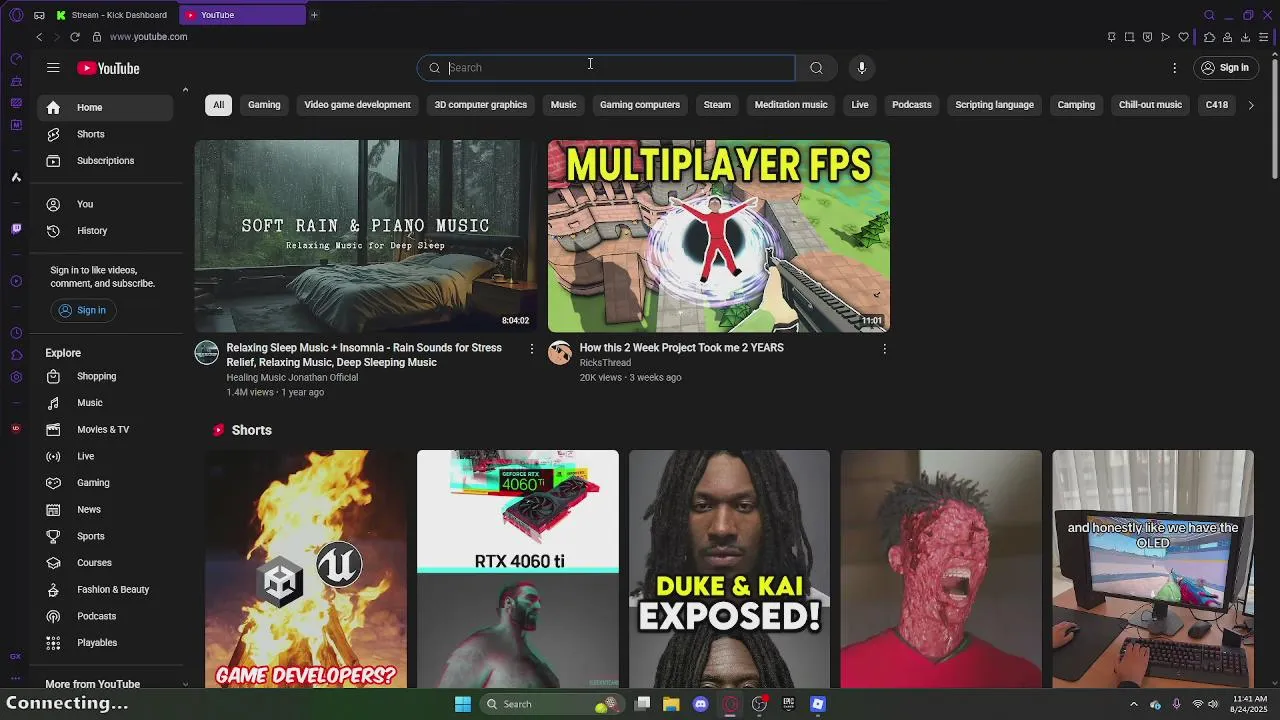This screenshot has width=1280, height=720.
Task: Open the ad blocker shield icon
Action: (x=1147, y=37)
